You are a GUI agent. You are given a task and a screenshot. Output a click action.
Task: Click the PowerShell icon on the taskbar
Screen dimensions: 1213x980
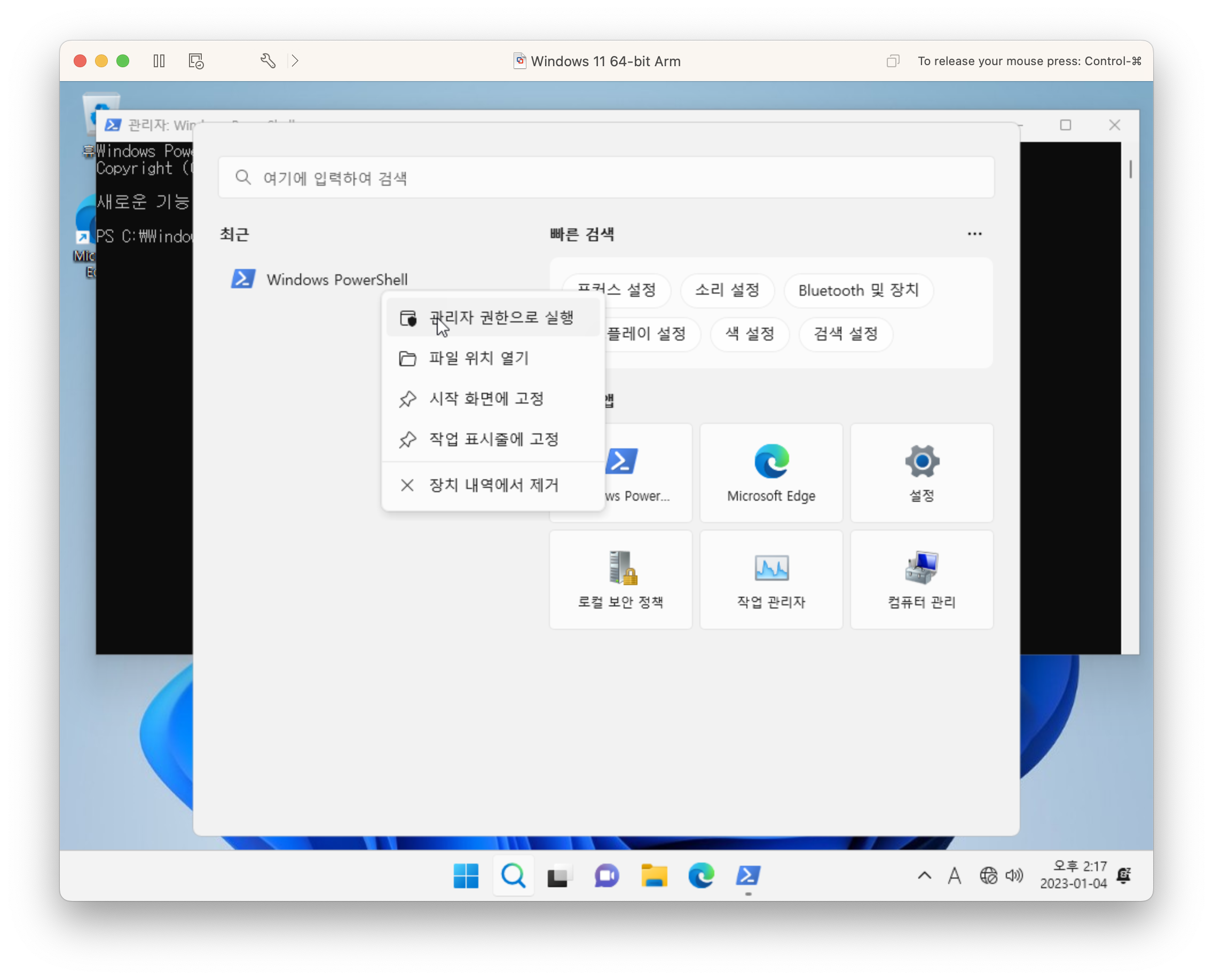(x=747, y=875)
